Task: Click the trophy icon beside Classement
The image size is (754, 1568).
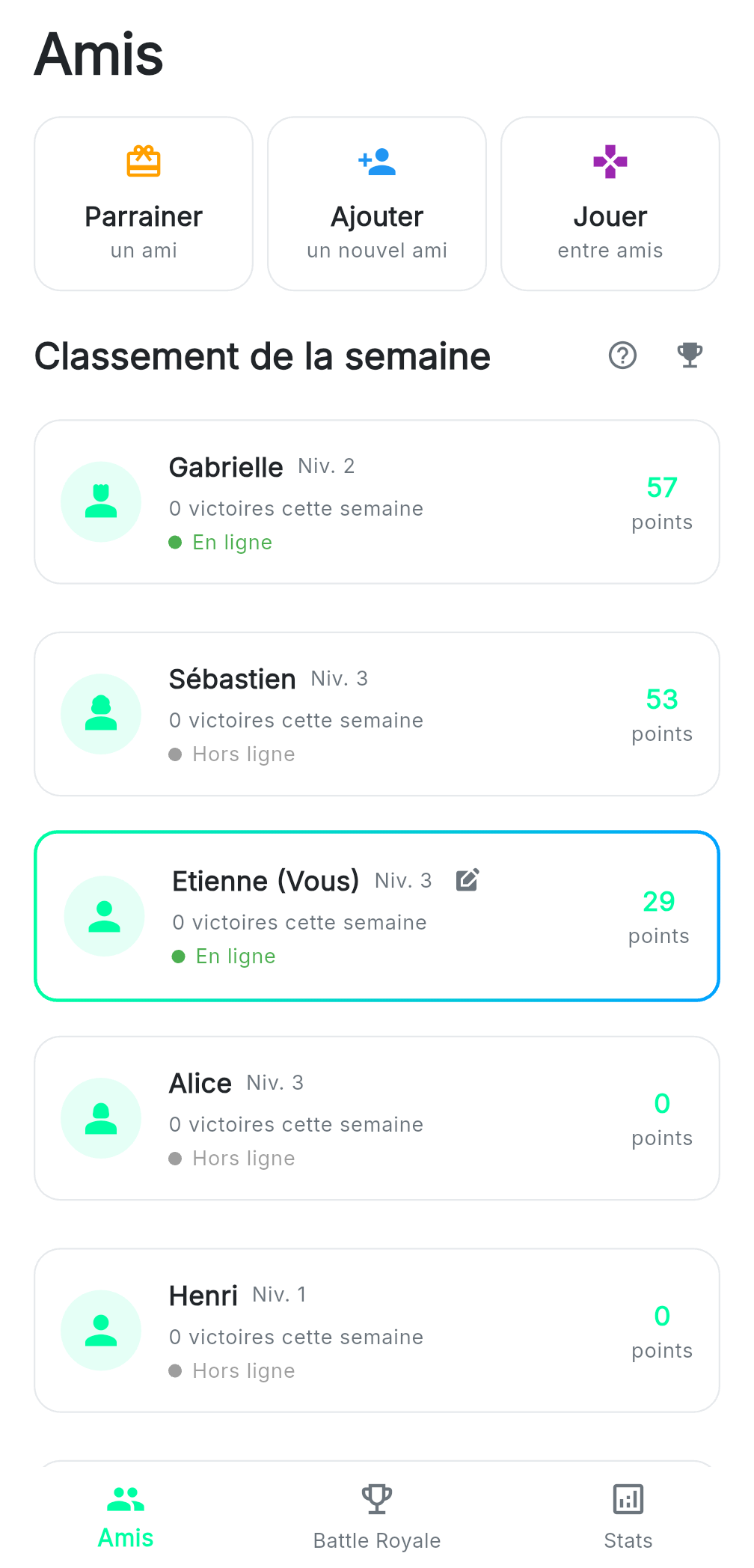Action: tap(690, 356)
